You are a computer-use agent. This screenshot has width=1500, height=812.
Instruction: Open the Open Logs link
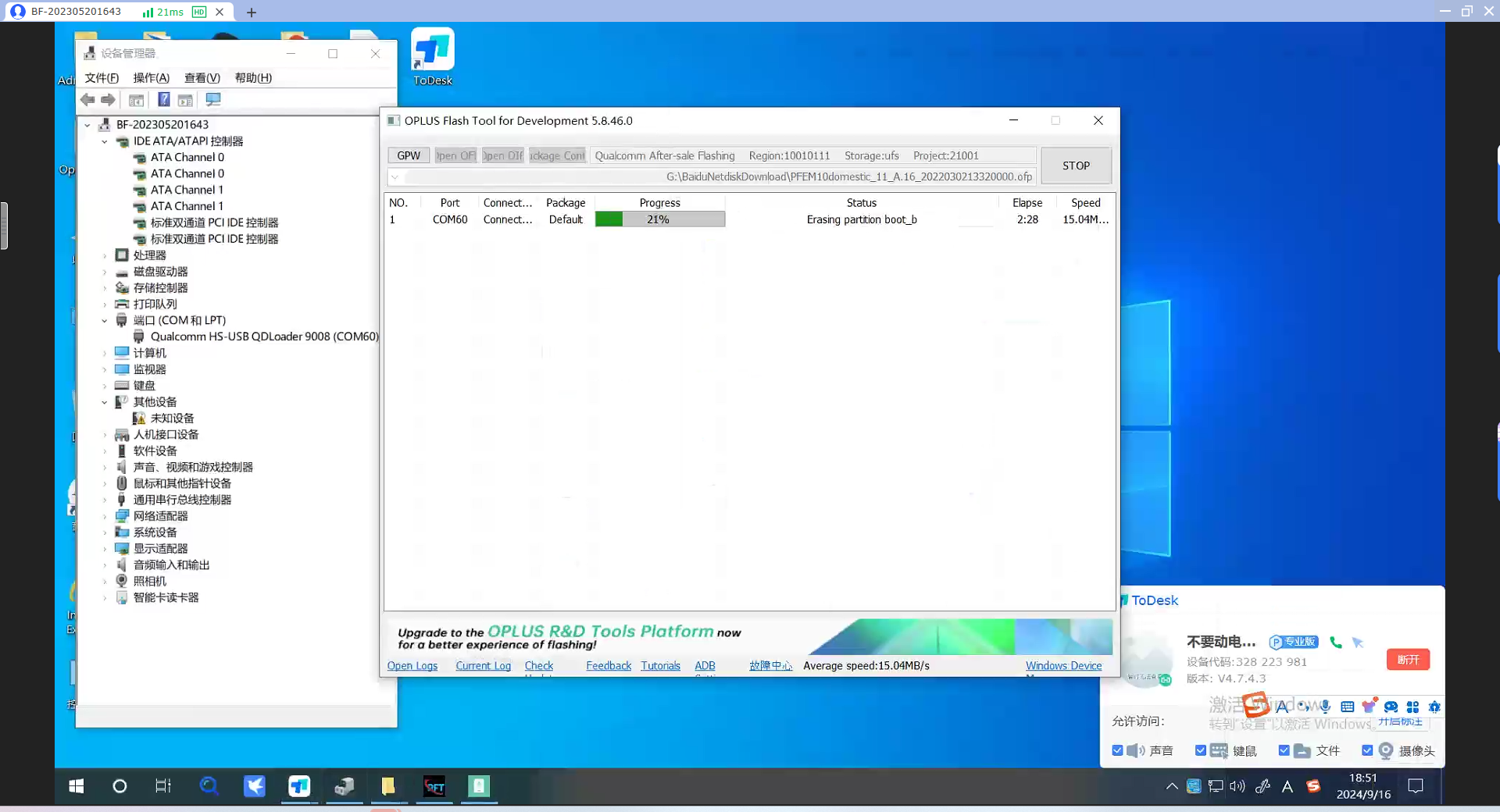(x=412, y=666)
